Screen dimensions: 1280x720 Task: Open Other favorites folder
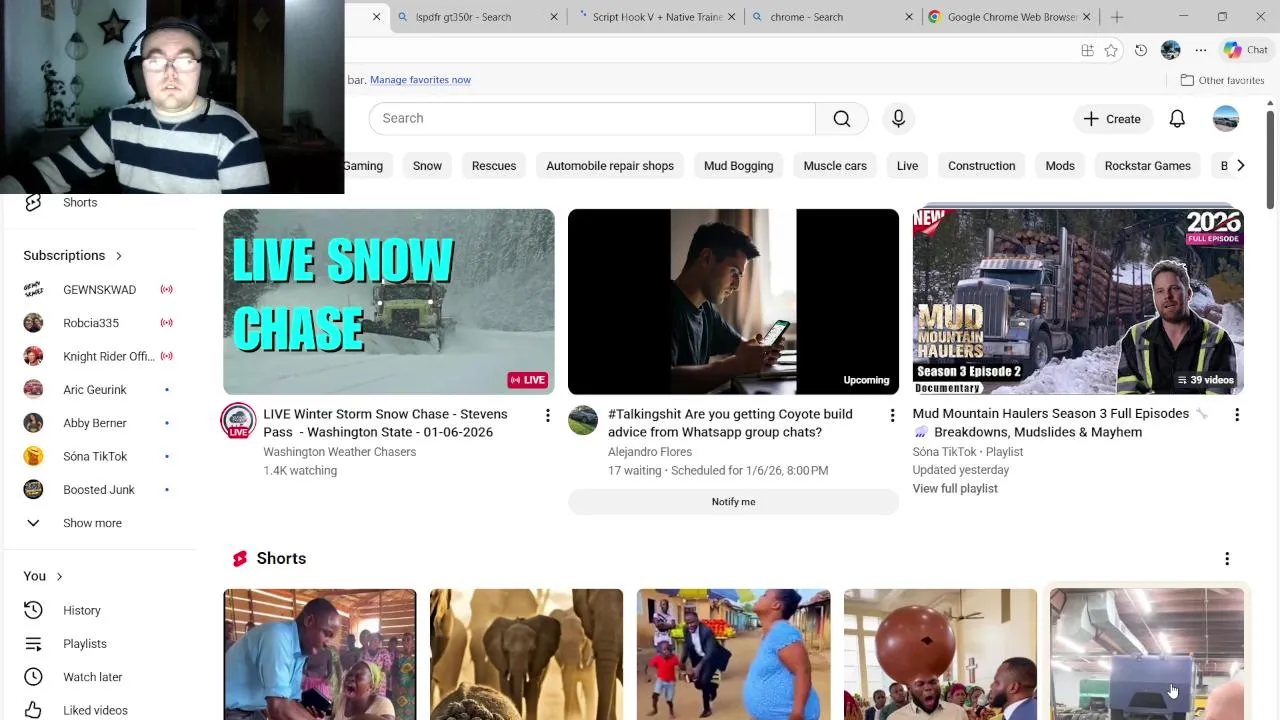point(1222,80)
